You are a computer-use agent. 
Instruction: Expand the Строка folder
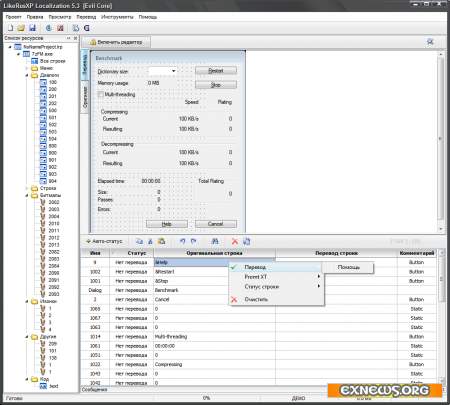(x=27, y=188)
